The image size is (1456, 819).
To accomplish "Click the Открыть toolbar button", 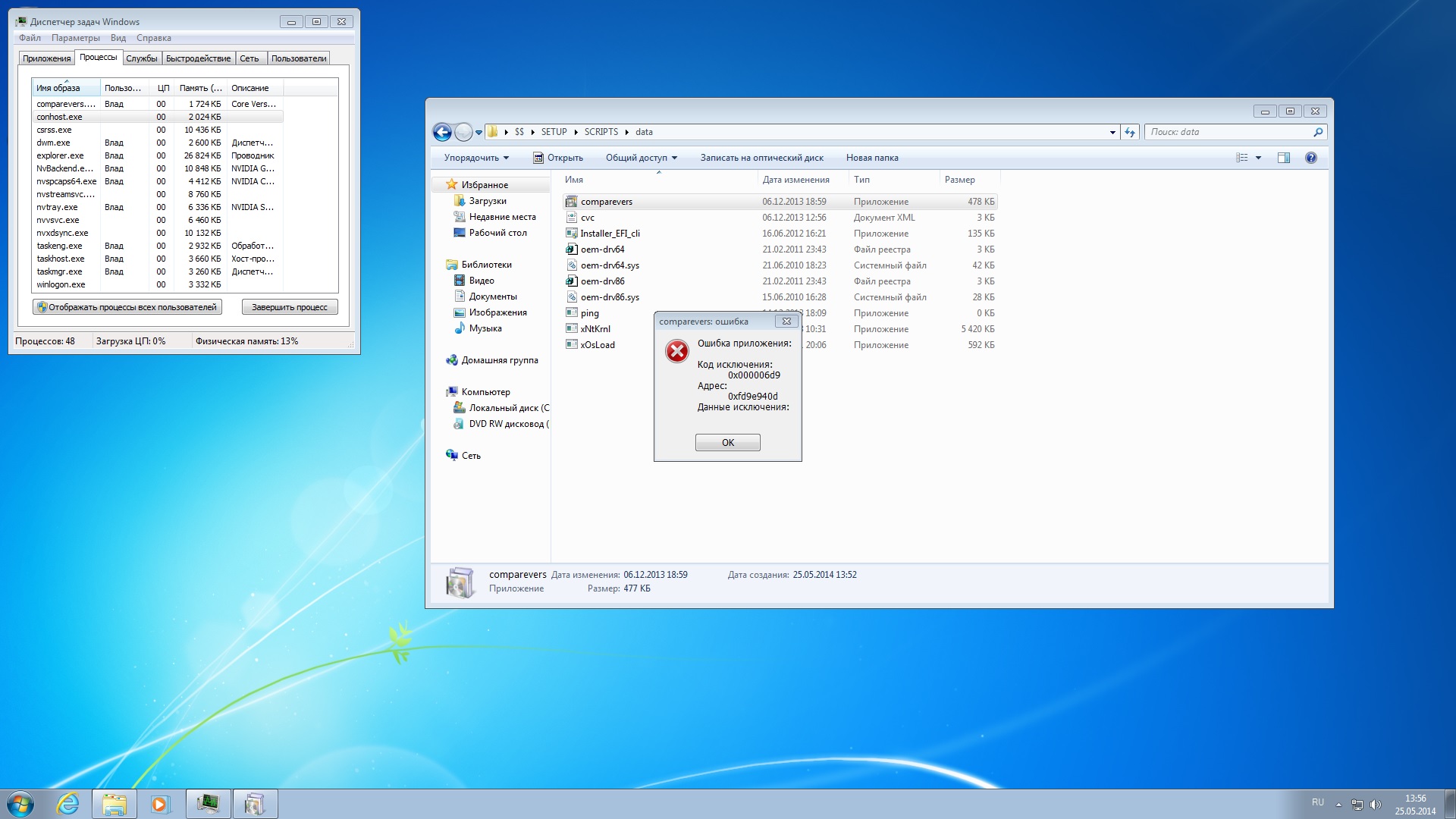I will tap(558, 158).
